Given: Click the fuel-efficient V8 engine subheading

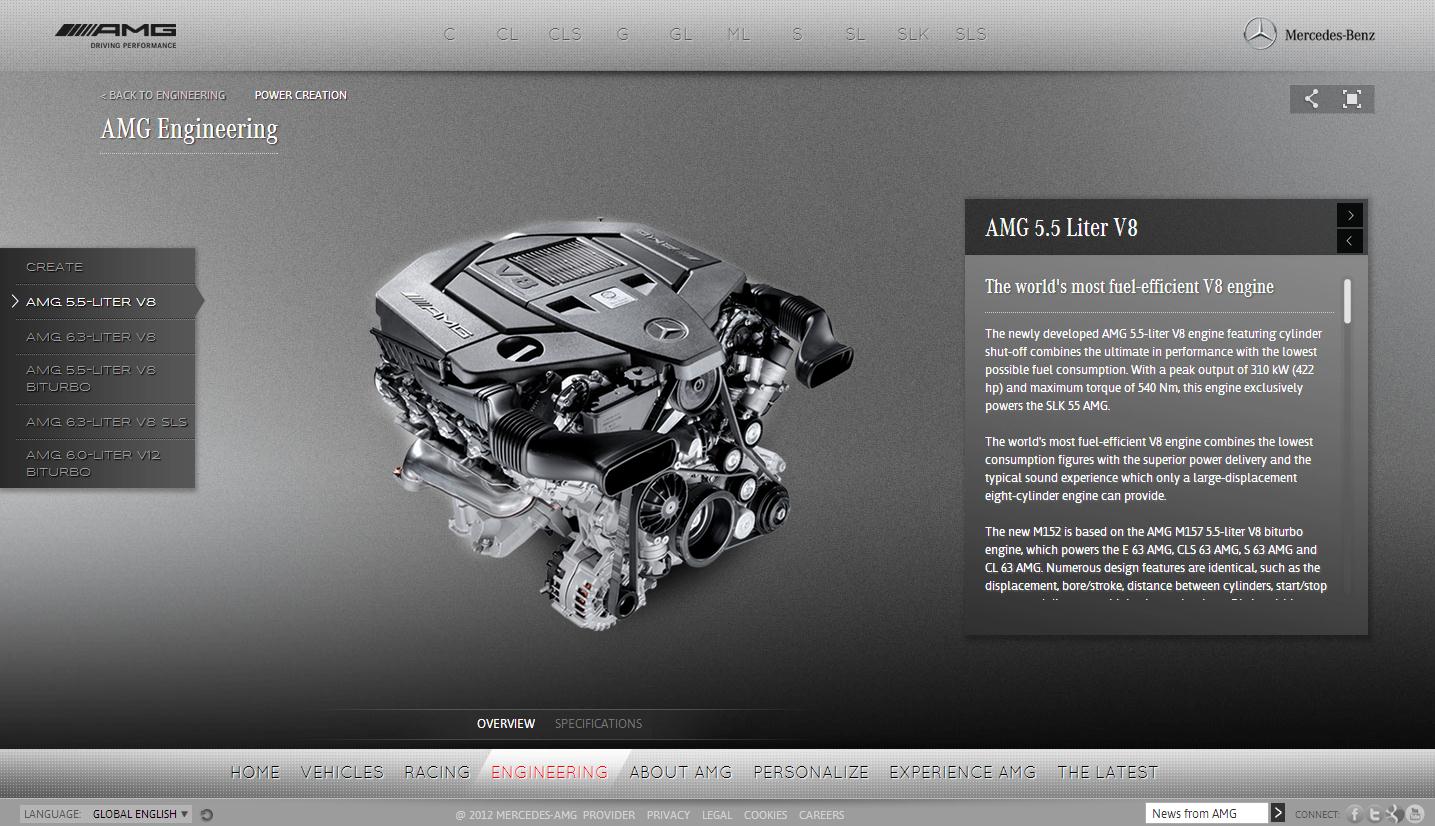Looking at the screenshot, I should pyautogui.click(x=1129, y=287).
